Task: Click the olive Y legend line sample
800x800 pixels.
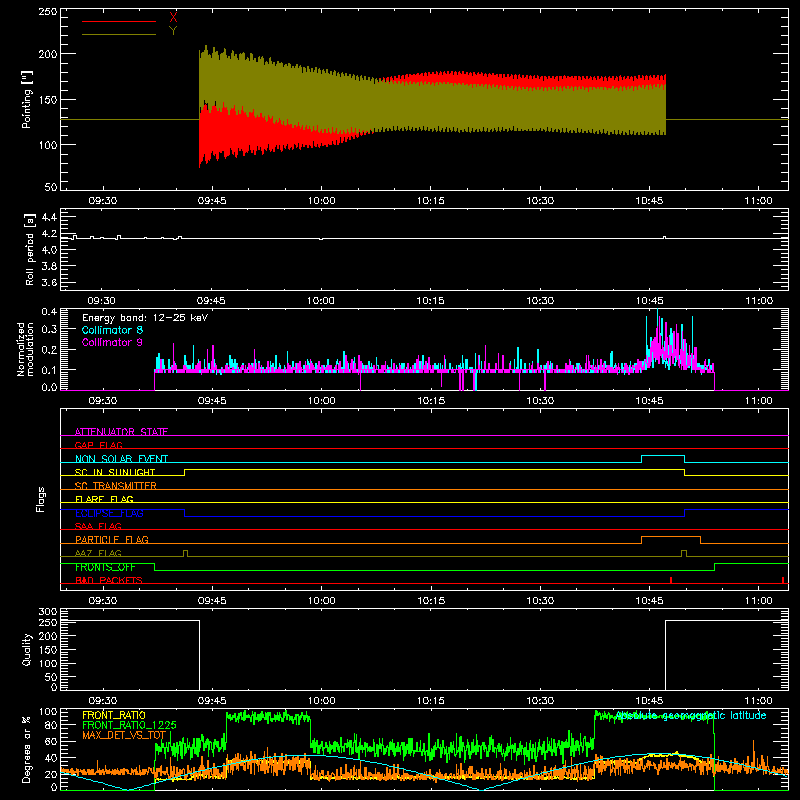Action: coord(119,34)
